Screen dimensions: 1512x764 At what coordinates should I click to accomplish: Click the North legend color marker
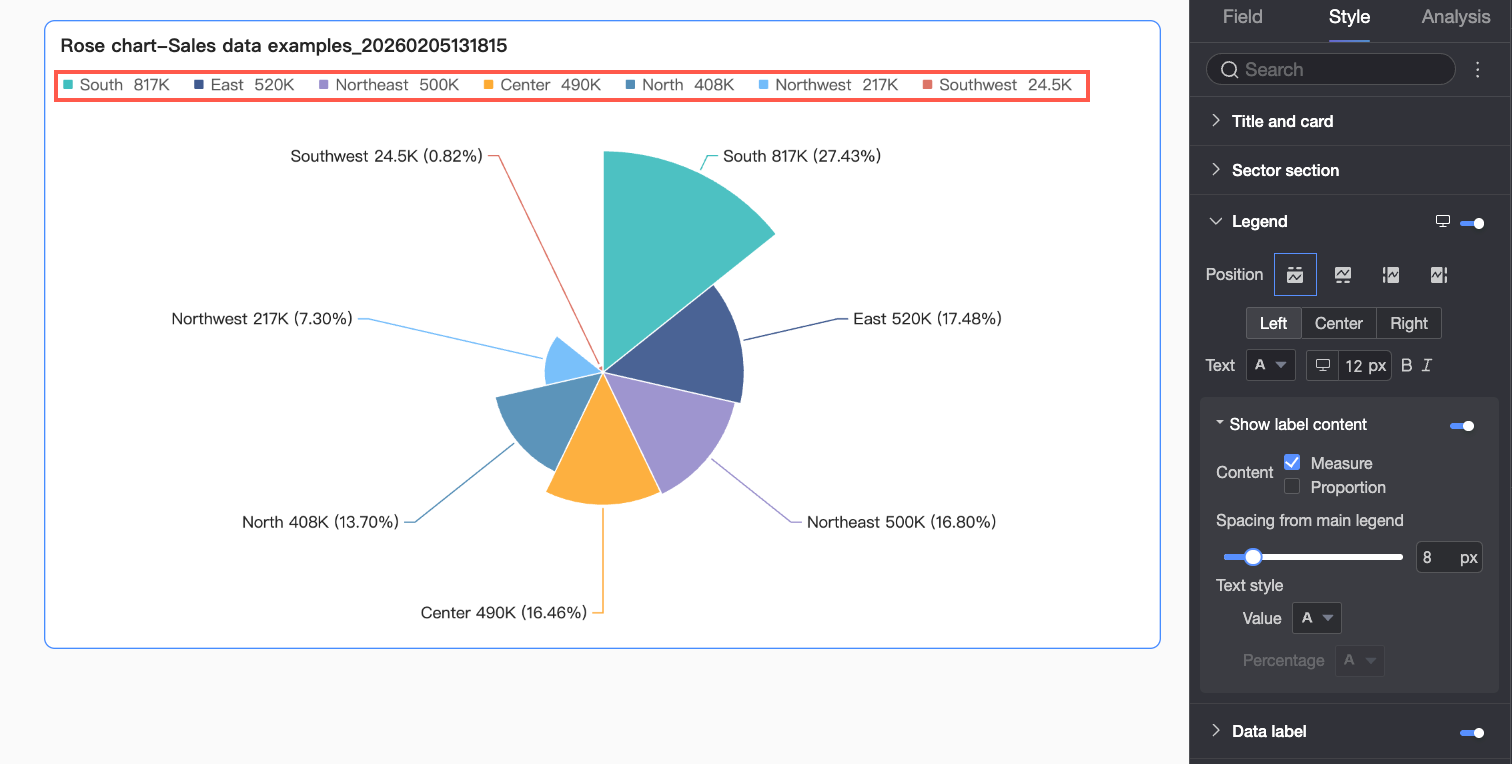click(x=630, y=85)
